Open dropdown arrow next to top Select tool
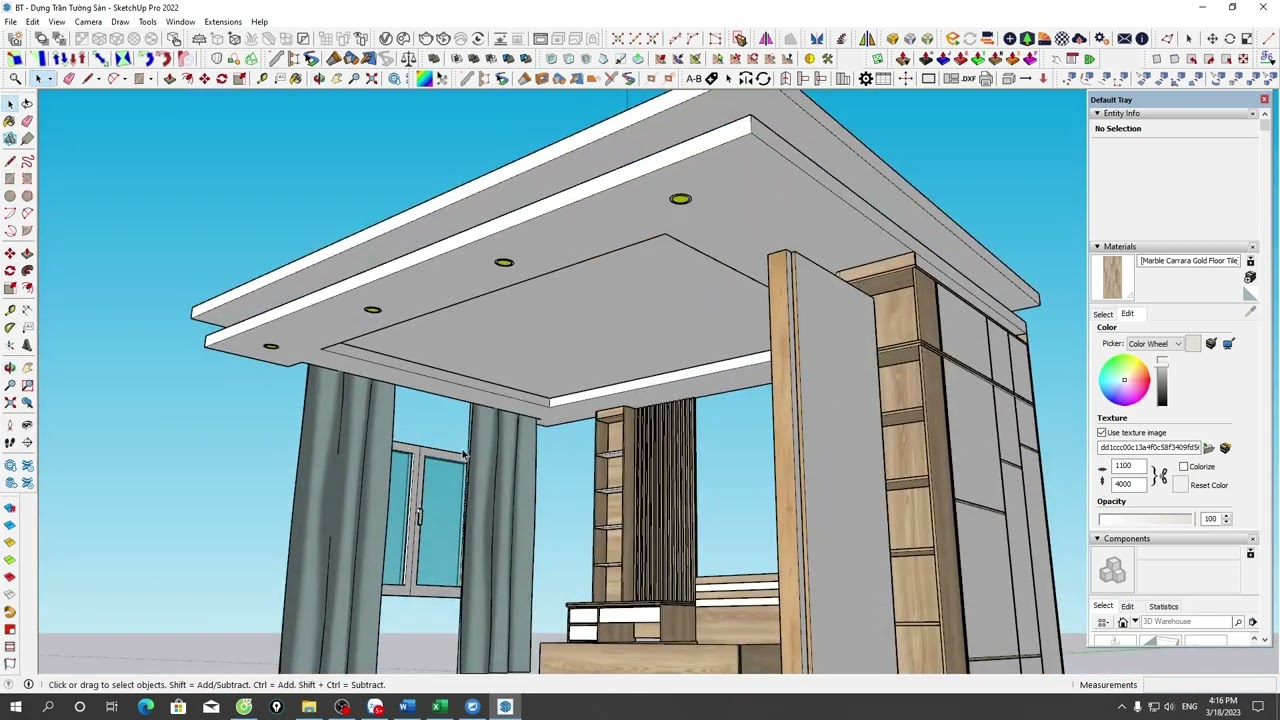The height and width of the screenshot is (720, 1280). (50, 79)
